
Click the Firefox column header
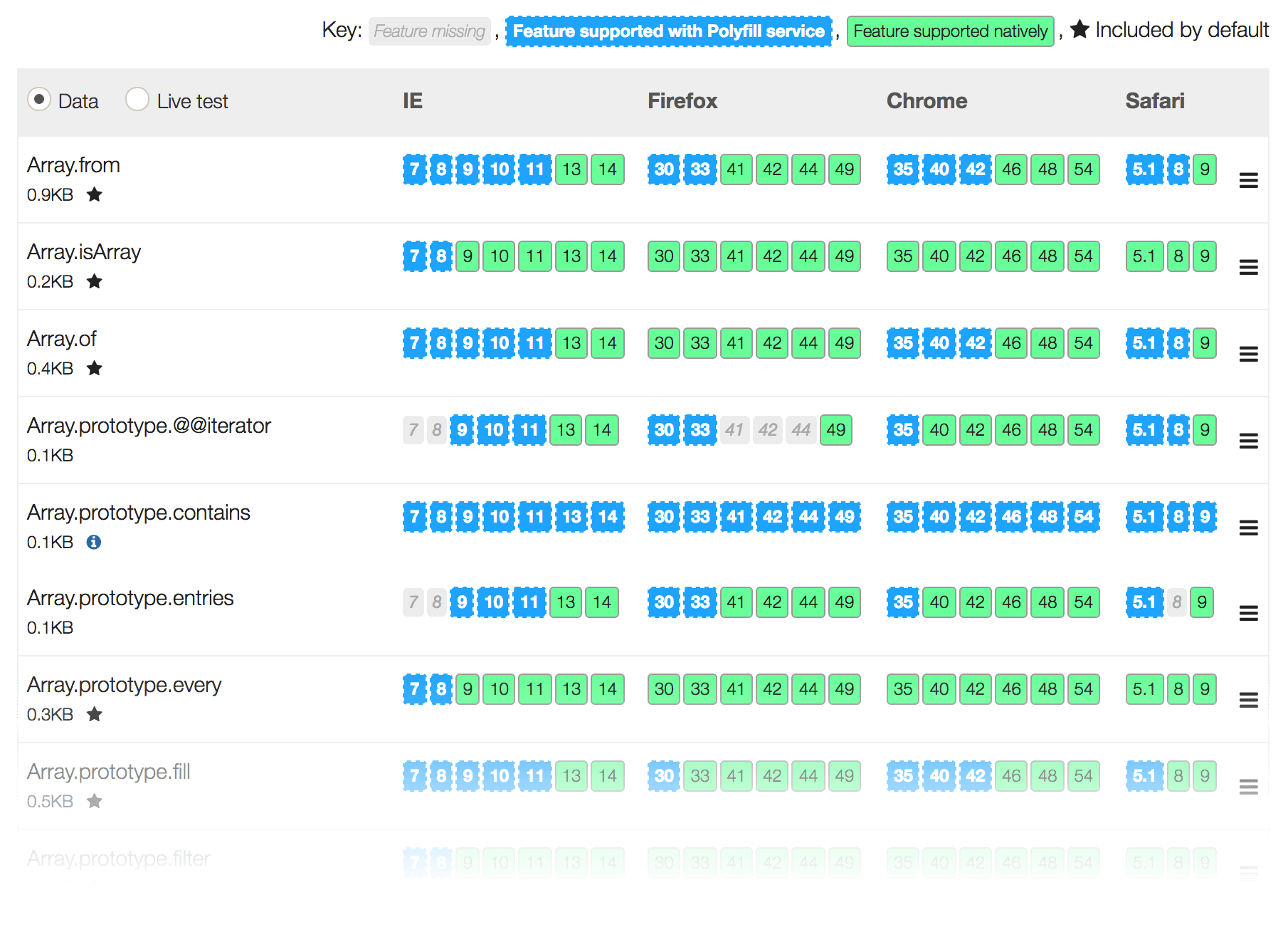tap(682, 101)
